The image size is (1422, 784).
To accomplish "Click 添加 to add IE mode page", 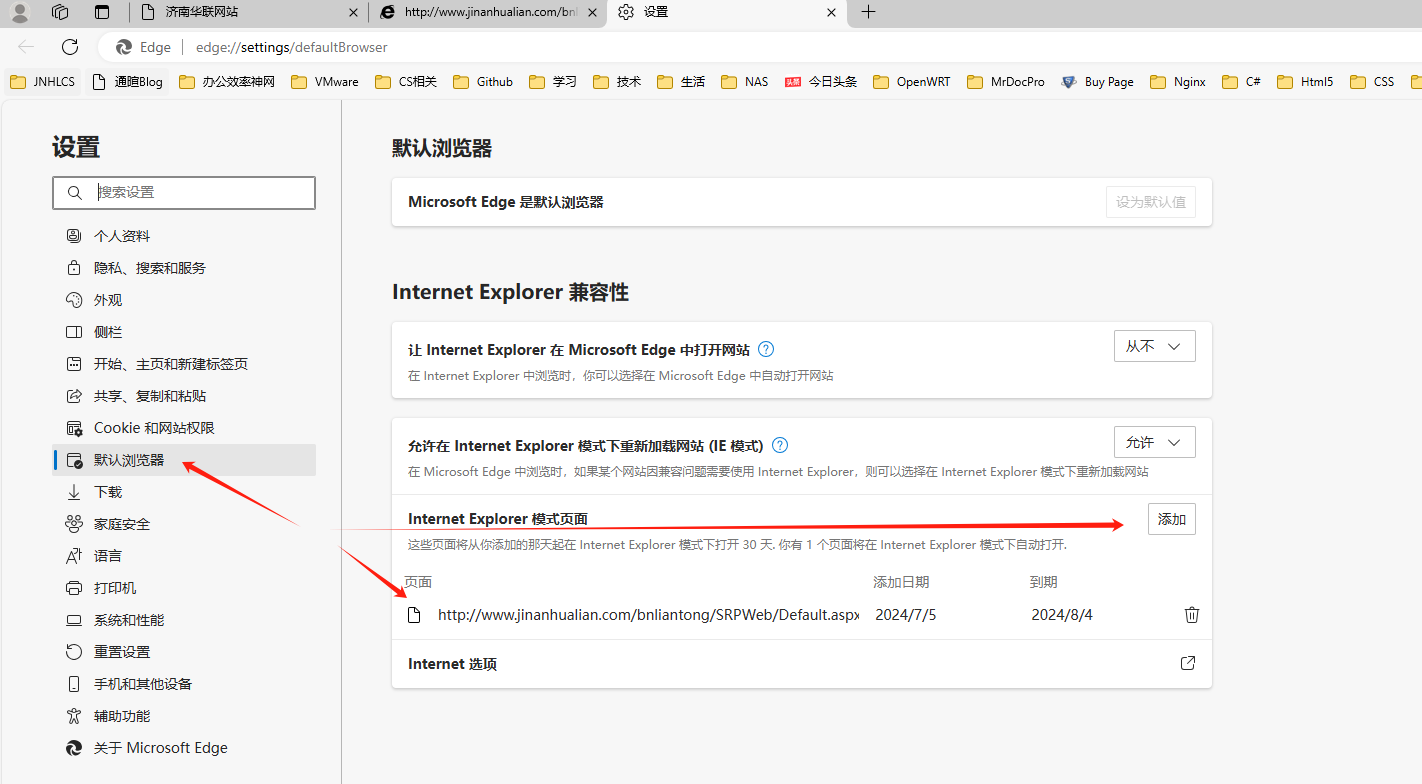I will pyautogui.click(x=1171, y=519).
